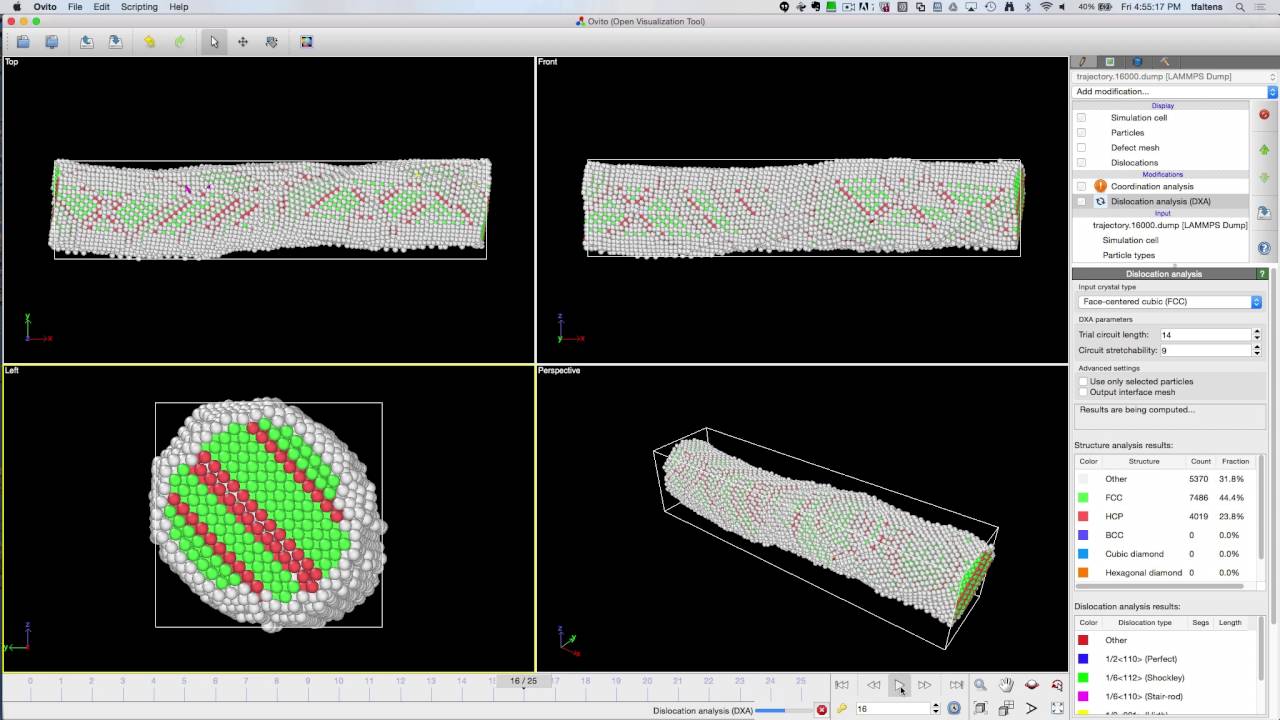
Task: Click Zoom scene extents cube icon
Action: click(x=980, y=708)
